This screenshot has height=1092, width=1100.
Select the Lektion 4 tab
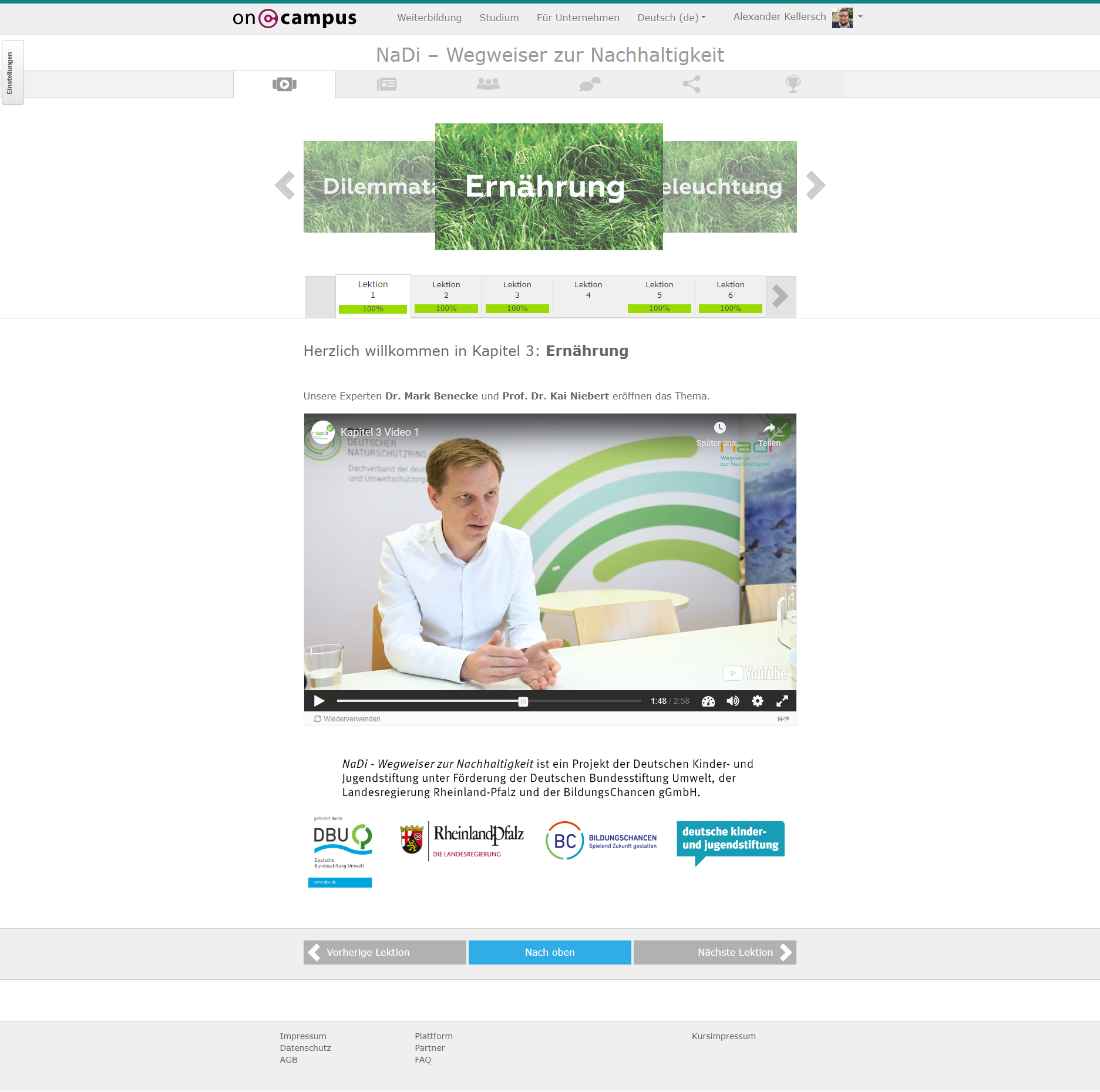click(x=588, y=296)
